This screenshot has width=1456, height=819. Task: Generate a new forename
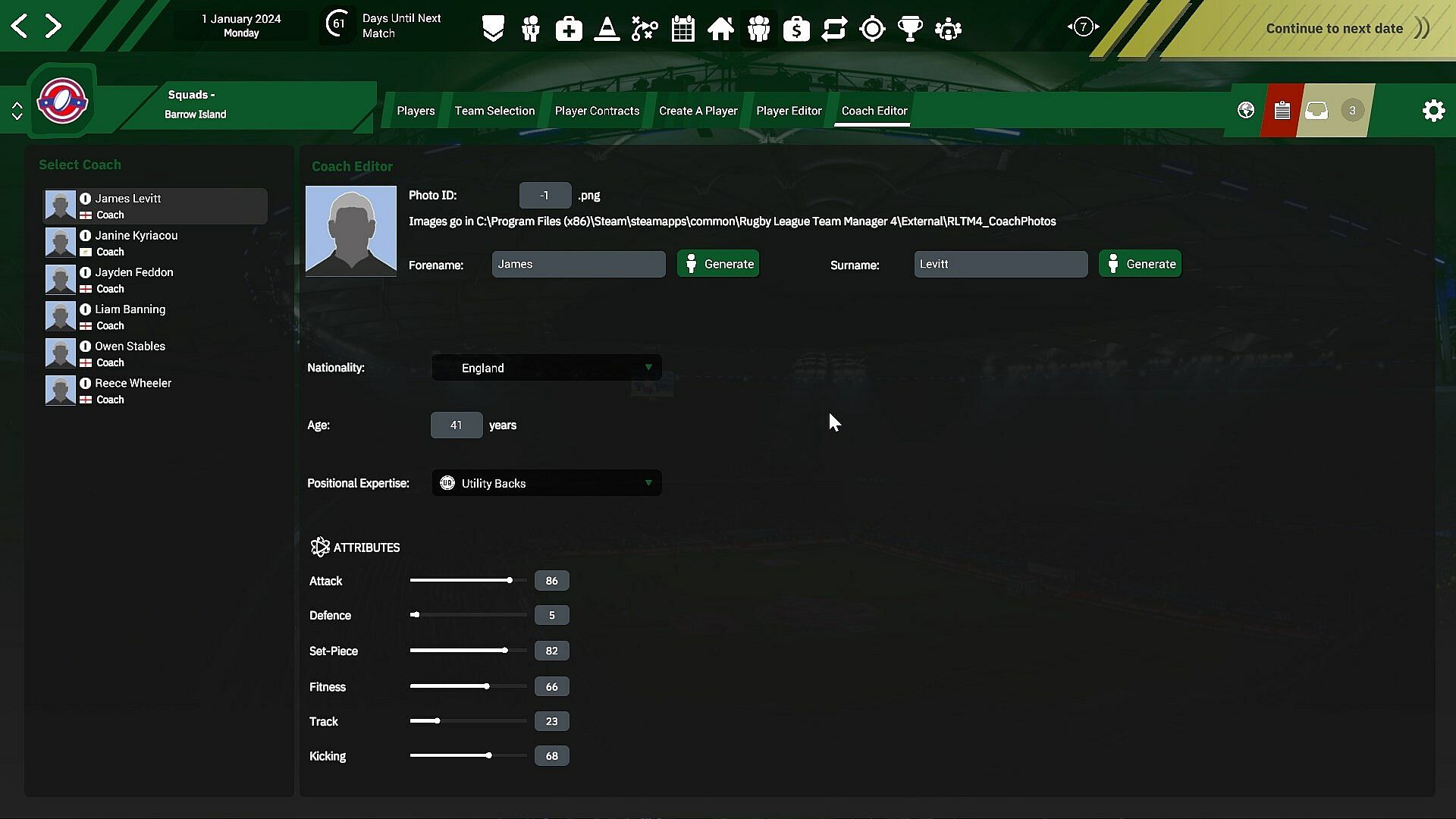(x=718, y=264)
